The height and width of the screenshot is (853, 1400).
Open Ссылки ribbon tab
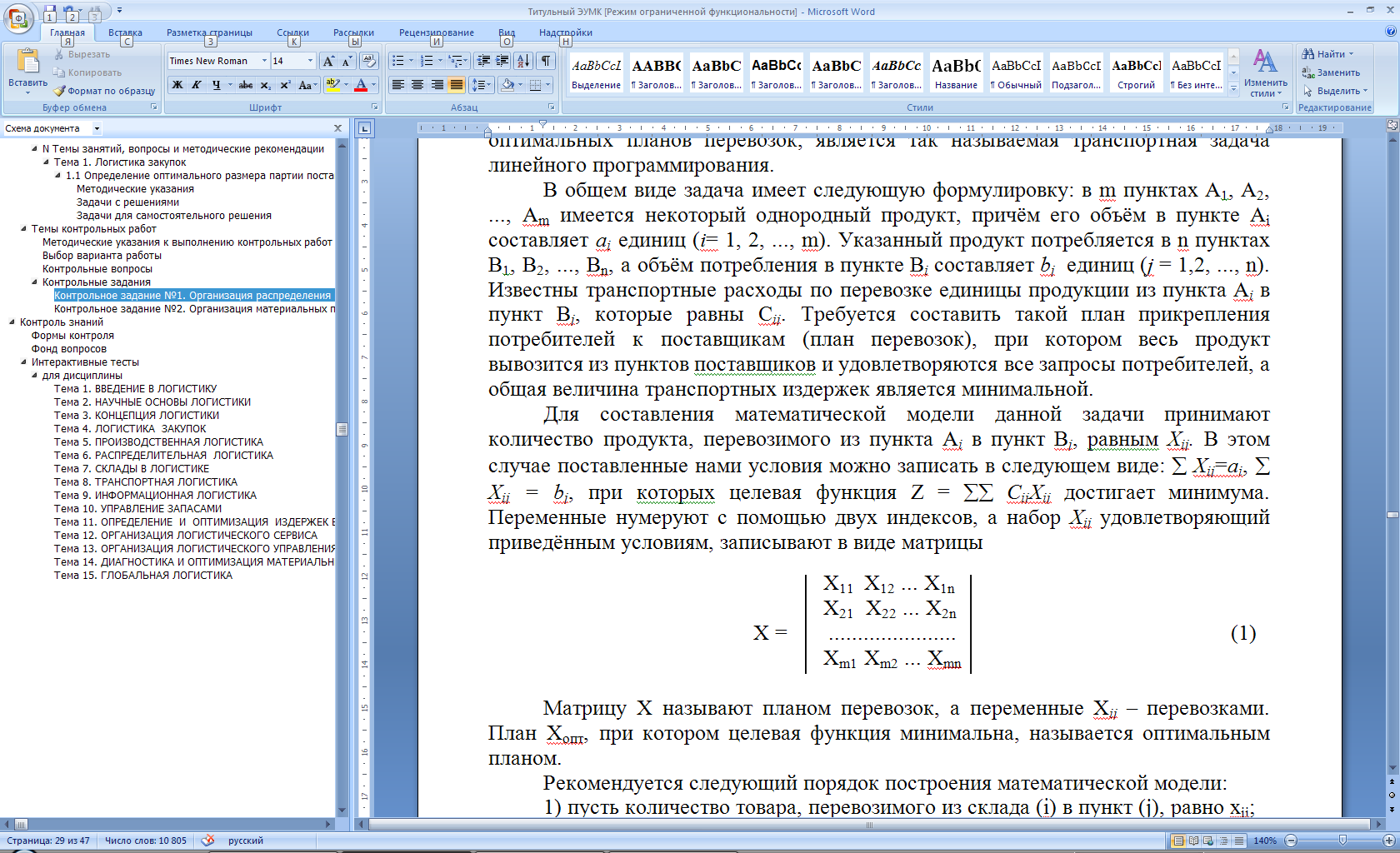[292, 32]
